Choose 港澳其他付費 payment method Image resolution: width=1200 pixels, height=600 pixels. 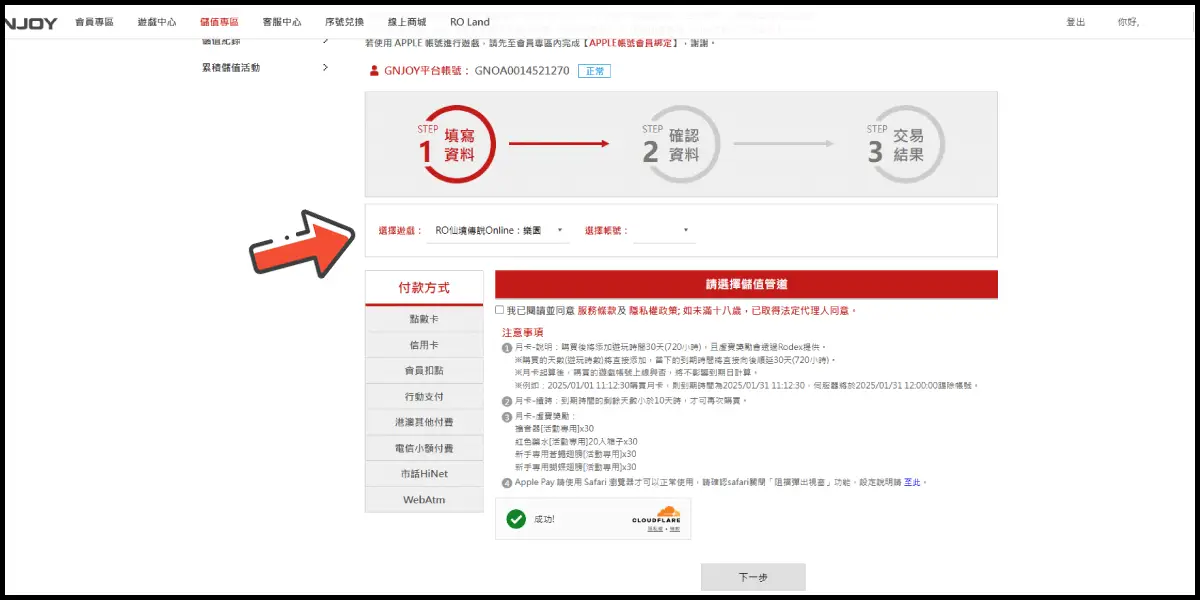424,423
